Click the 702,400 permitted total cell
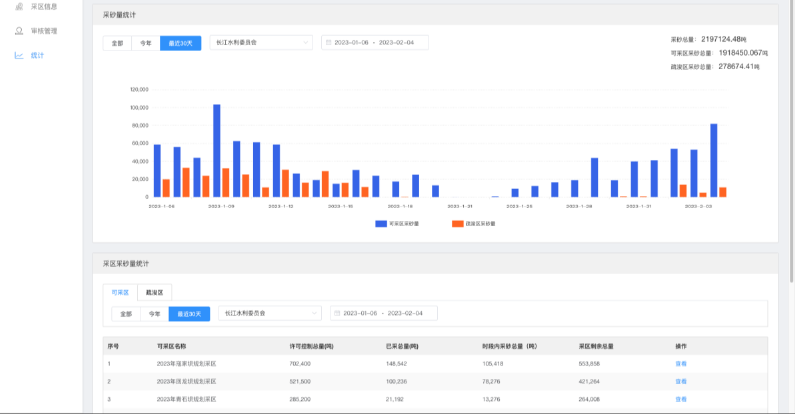795x414 pixels. click(x=300, y=364)
